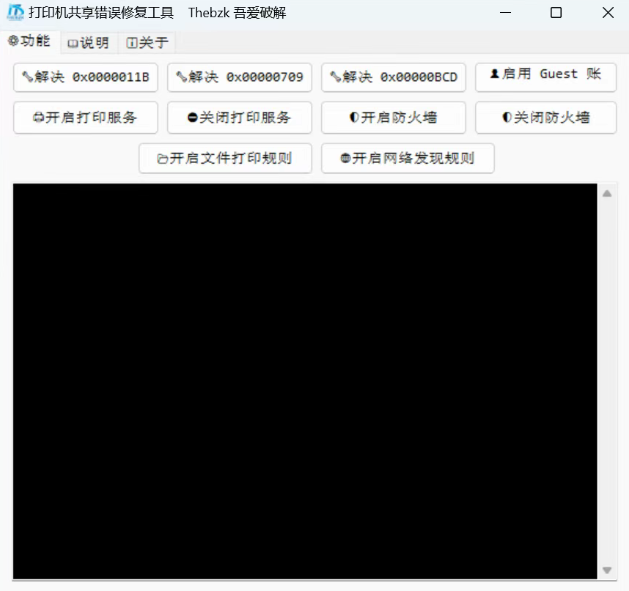Minimize the repair tool window
The image size is (629, 591).
pyautogui.click(x=505, y=13)
